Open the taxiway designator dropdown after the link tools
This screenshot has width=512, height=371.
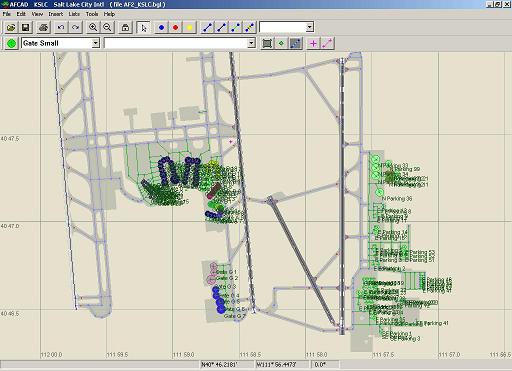310,27
